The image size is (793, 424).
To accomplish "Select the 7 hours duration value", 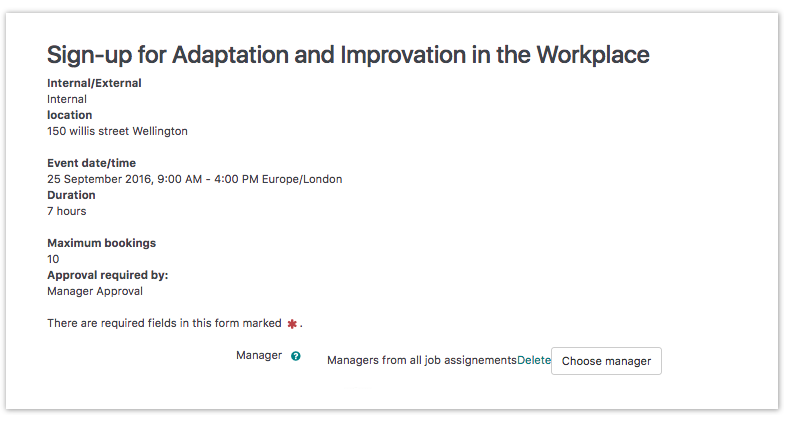I will (x=67, y=211).
